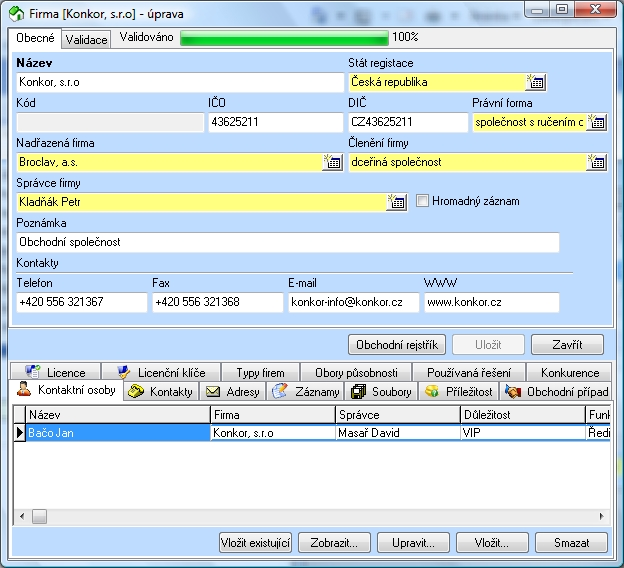Click the Licence tab icon

[33, 372]
